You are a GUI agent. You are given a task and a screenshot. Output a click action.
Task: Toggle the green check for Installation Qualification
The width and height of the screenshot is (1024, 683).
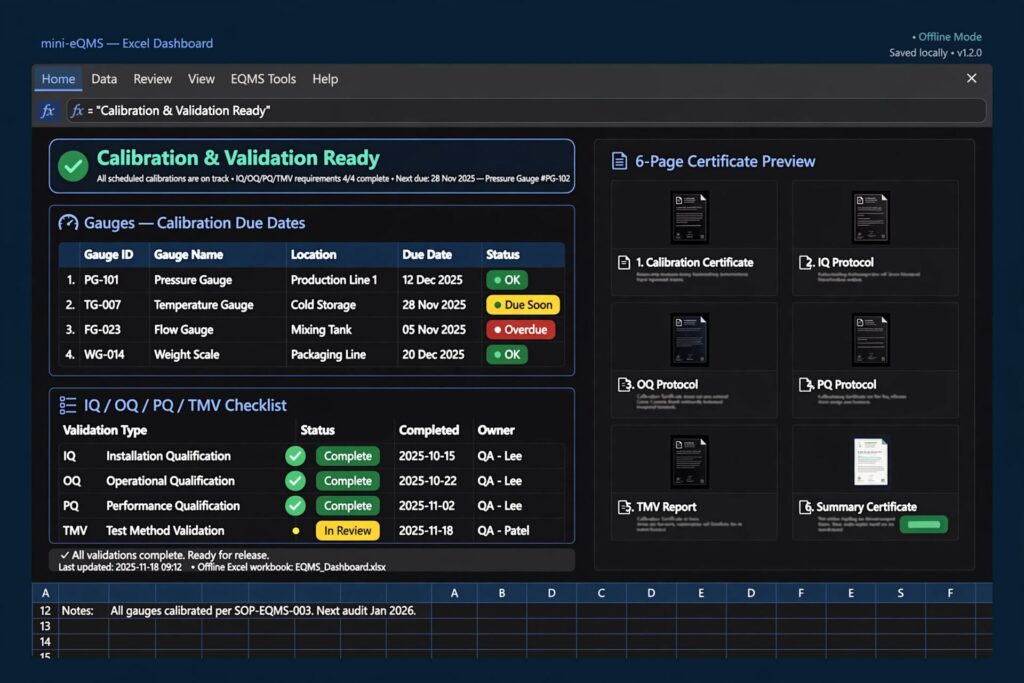[295, 456]
